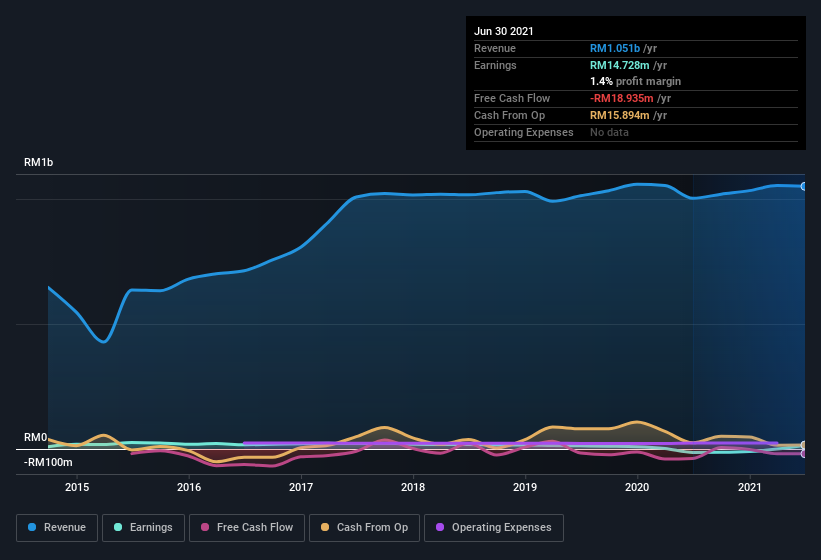The width and height of the screenshot is (821, 560).
Task: Click the 2019 x-axis label
Action: [x=525, y=487]
